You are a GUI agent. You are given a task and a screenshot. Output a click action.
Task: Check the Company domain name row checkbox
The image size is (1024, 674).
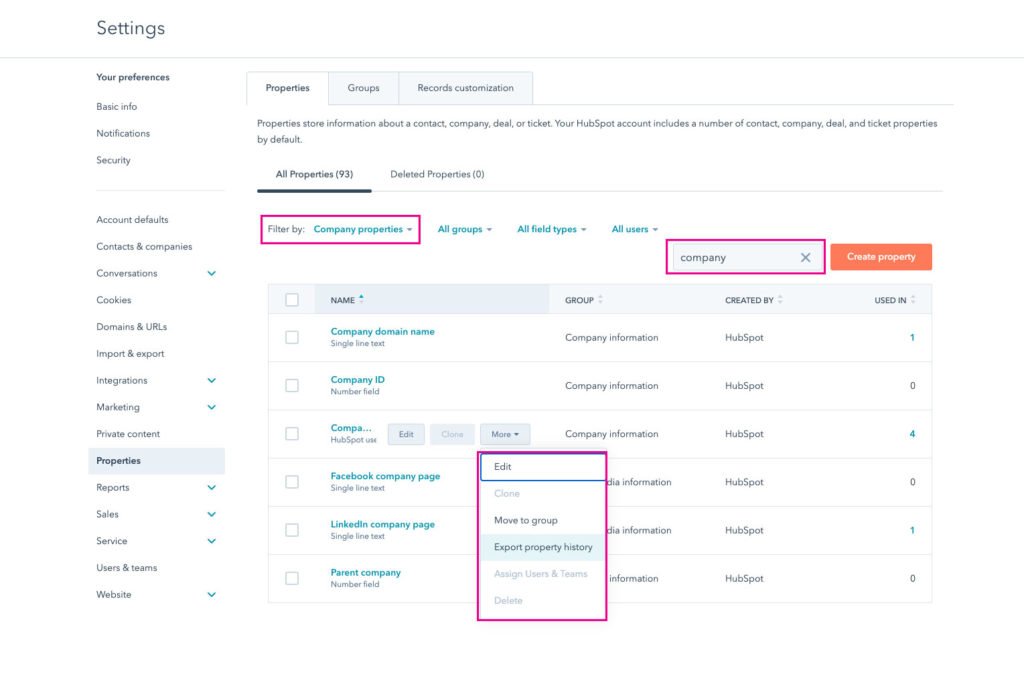[291, 337]
